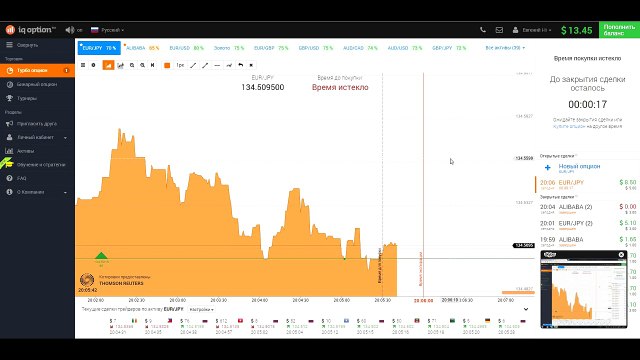Click the Thomson Reuters logo

(x=87, y=280)
